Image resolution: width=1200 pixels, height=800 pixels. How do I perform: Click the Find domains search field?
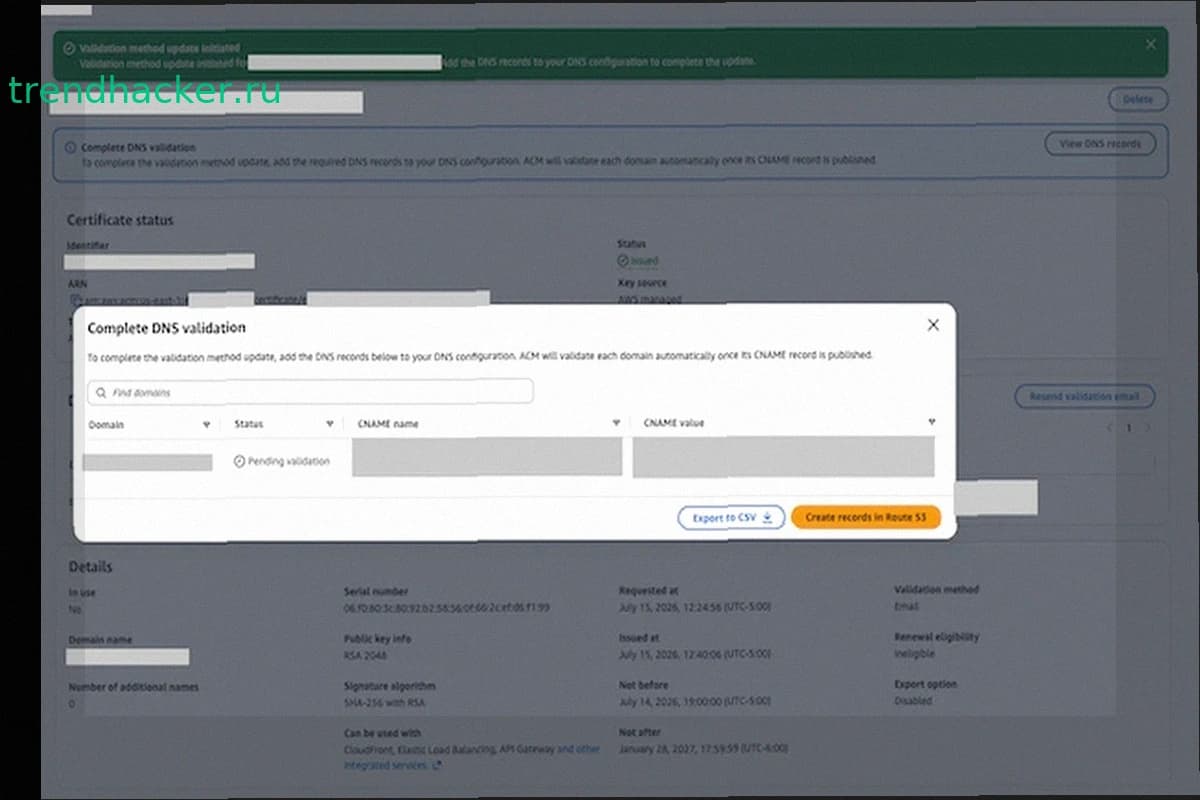[x=310, y=392]
